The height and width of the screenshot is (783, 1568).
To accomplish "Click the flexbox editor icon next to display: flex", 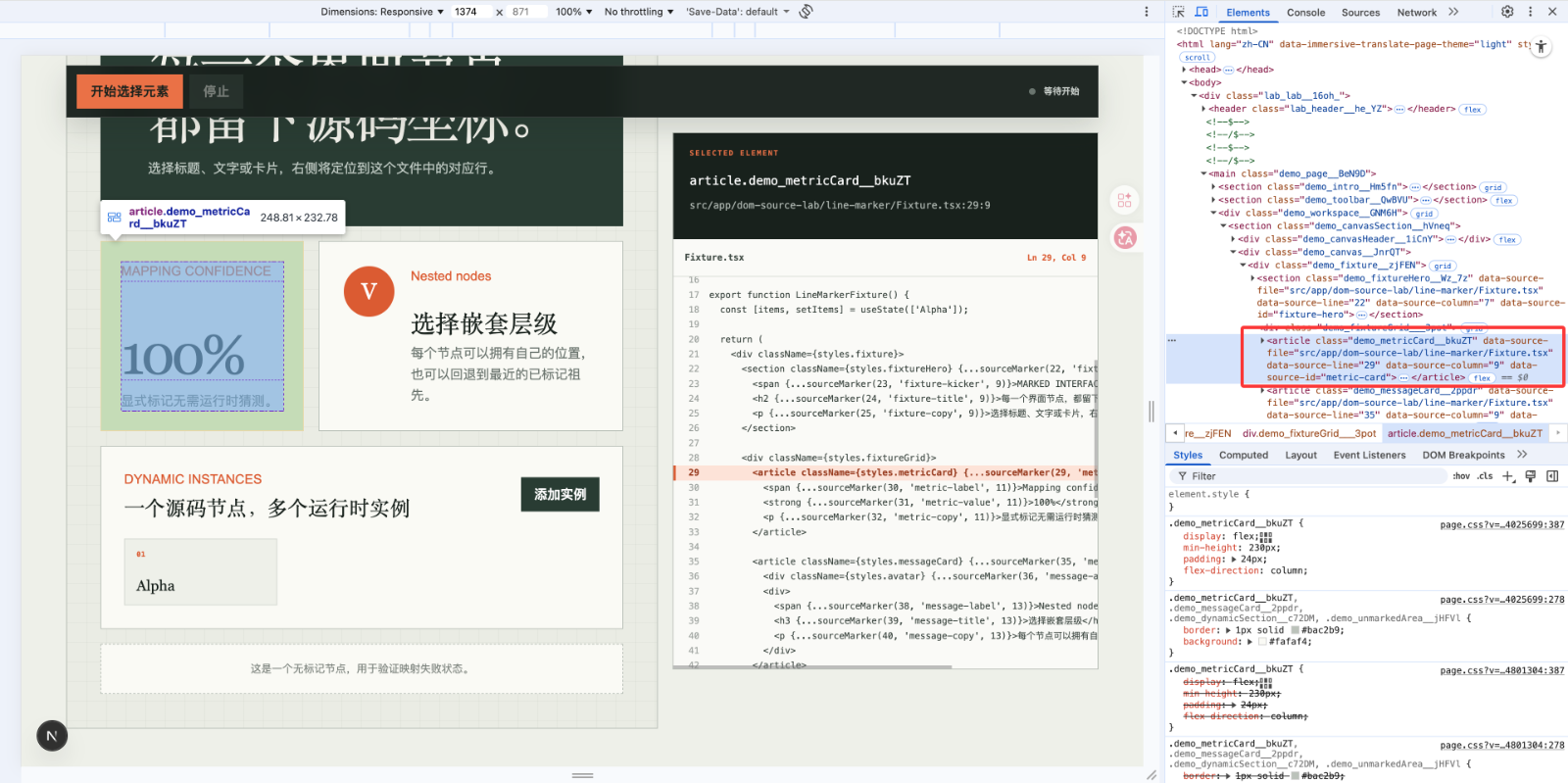I will click(x=1265, y=536).
